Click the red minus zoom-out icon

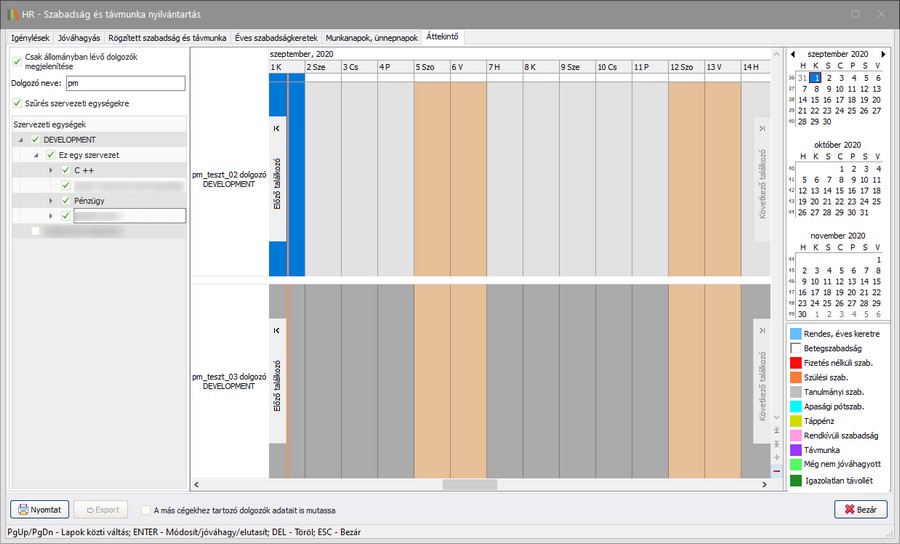pyautogui.click(x=777, y=470)
